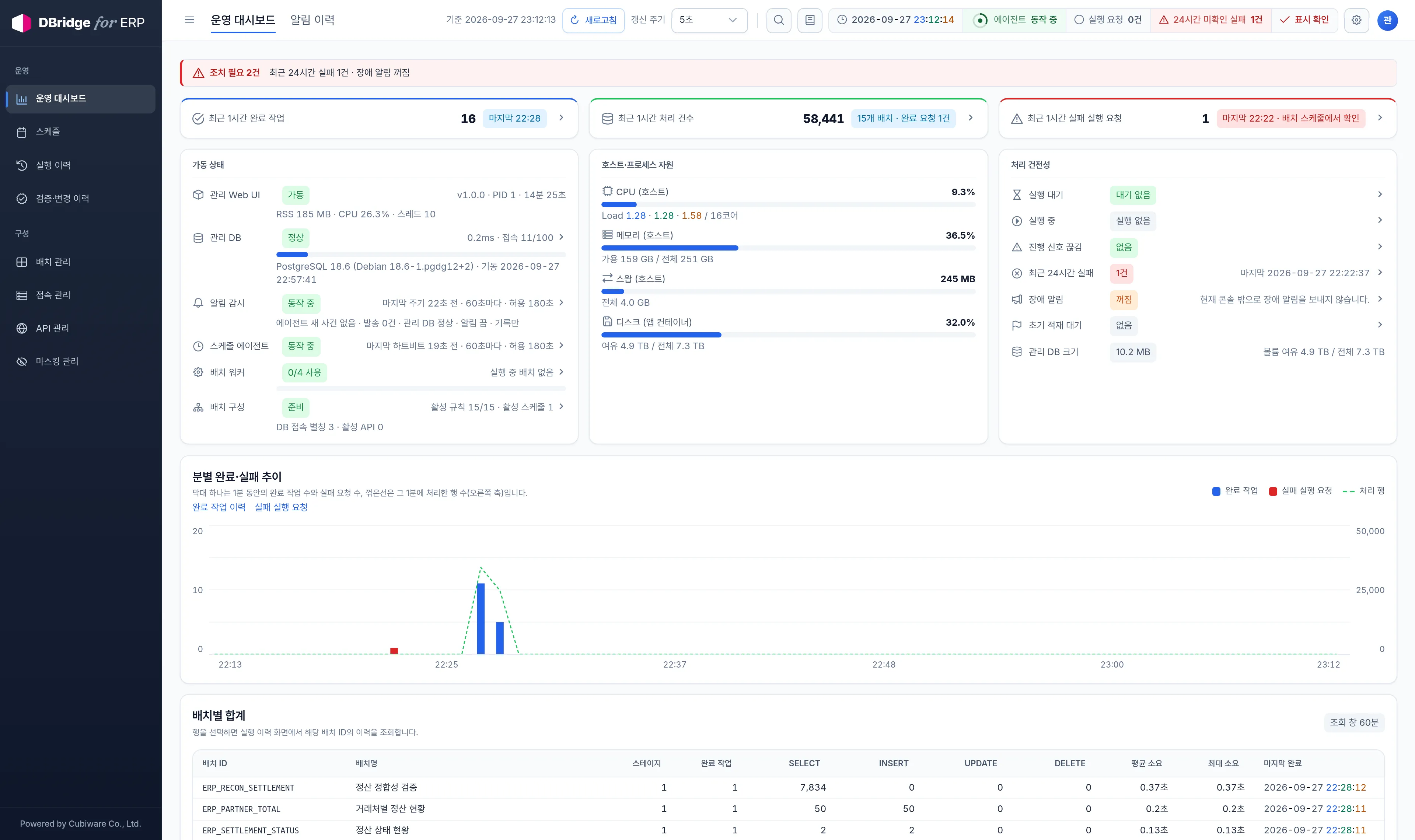
Task: Expand 스케줄 에이전트 row chevron
Action: coord(561,345)
